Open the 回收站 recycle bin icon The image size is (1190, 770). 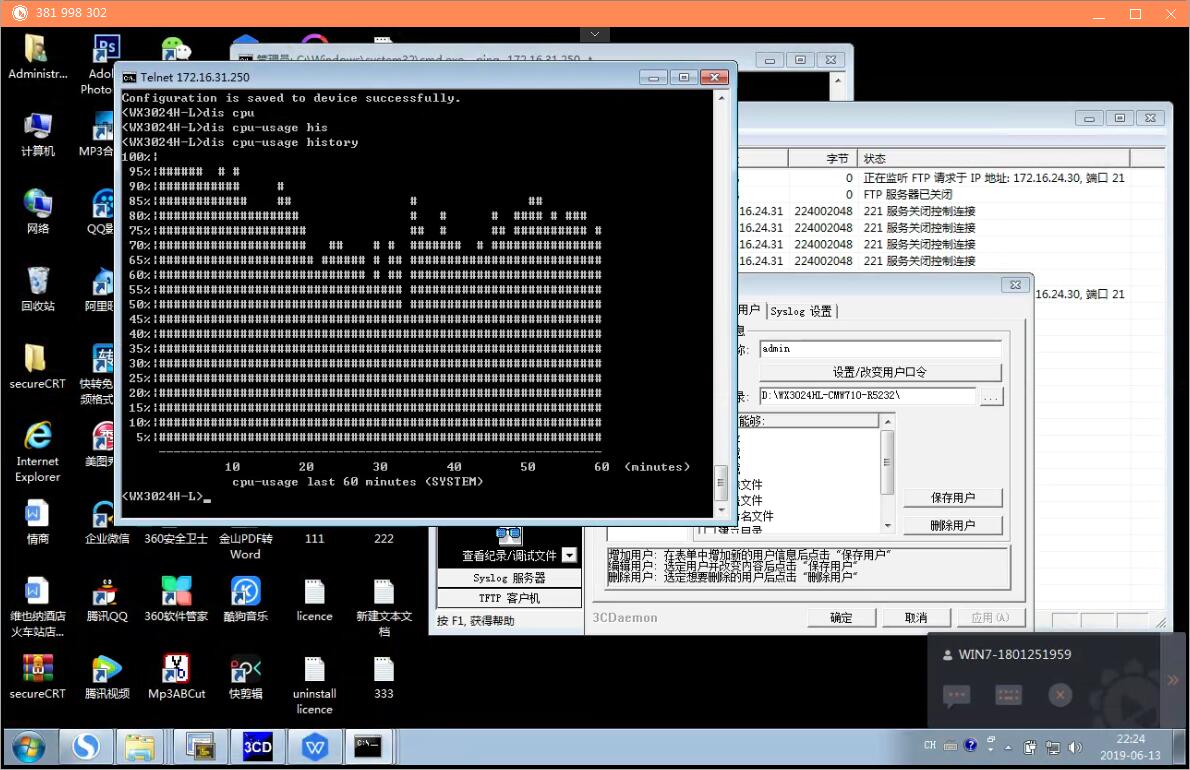click(36, 289)
